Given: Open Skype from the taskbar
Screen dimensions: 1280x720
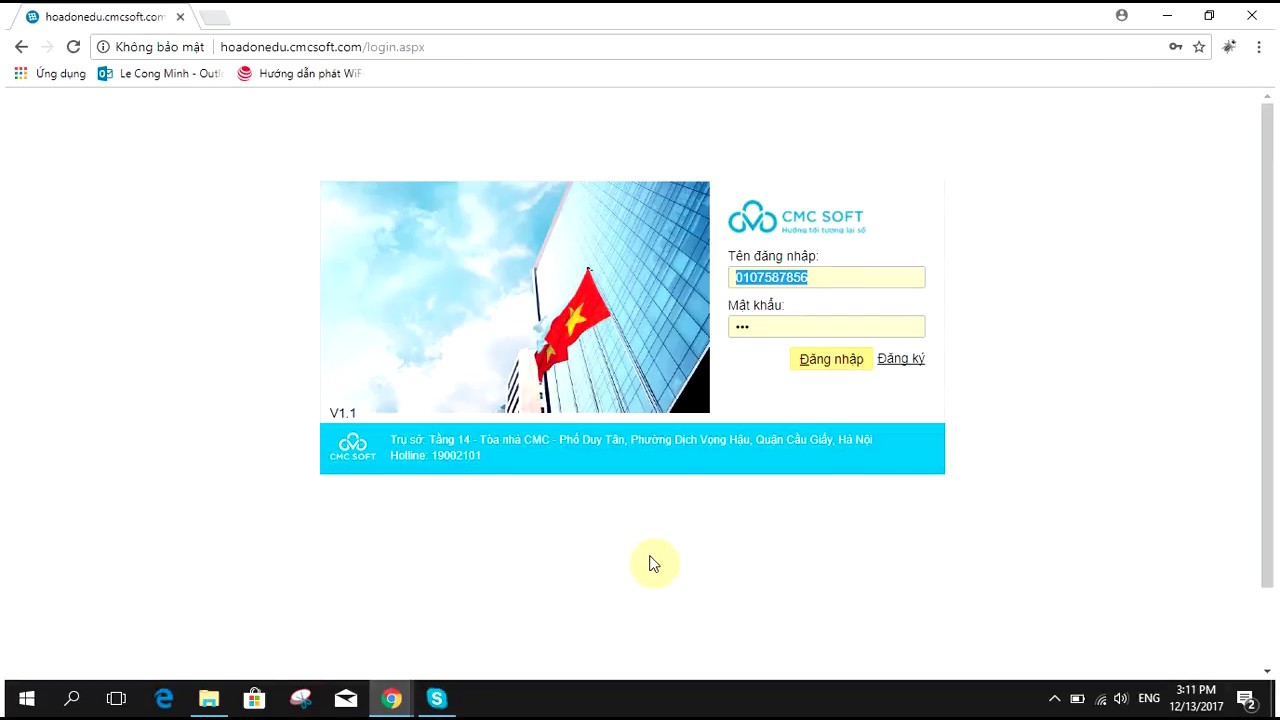Looking at the screenshot, I should pos(437,699).
